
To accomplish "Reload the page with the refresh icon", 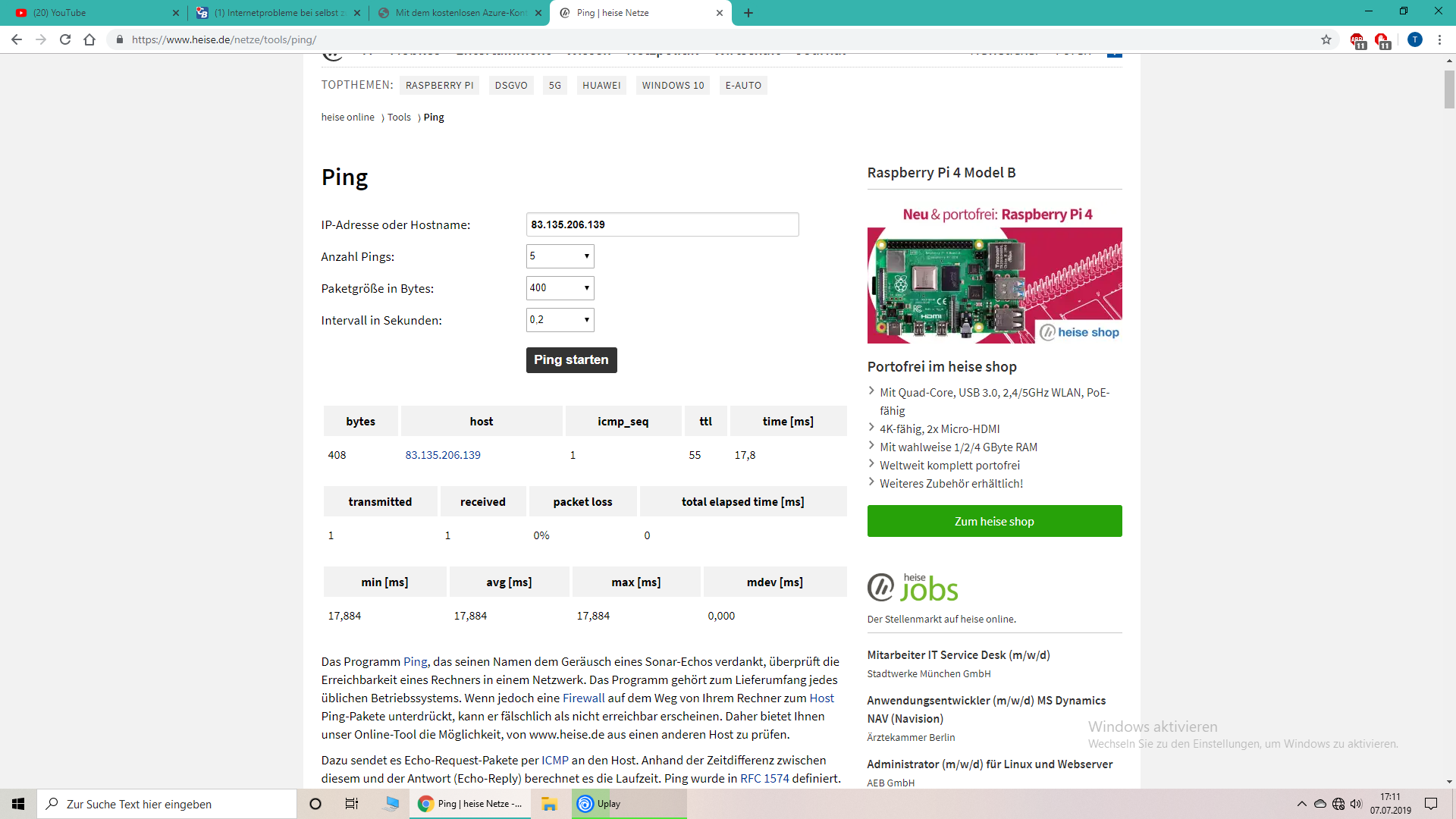I will point(65,40).
